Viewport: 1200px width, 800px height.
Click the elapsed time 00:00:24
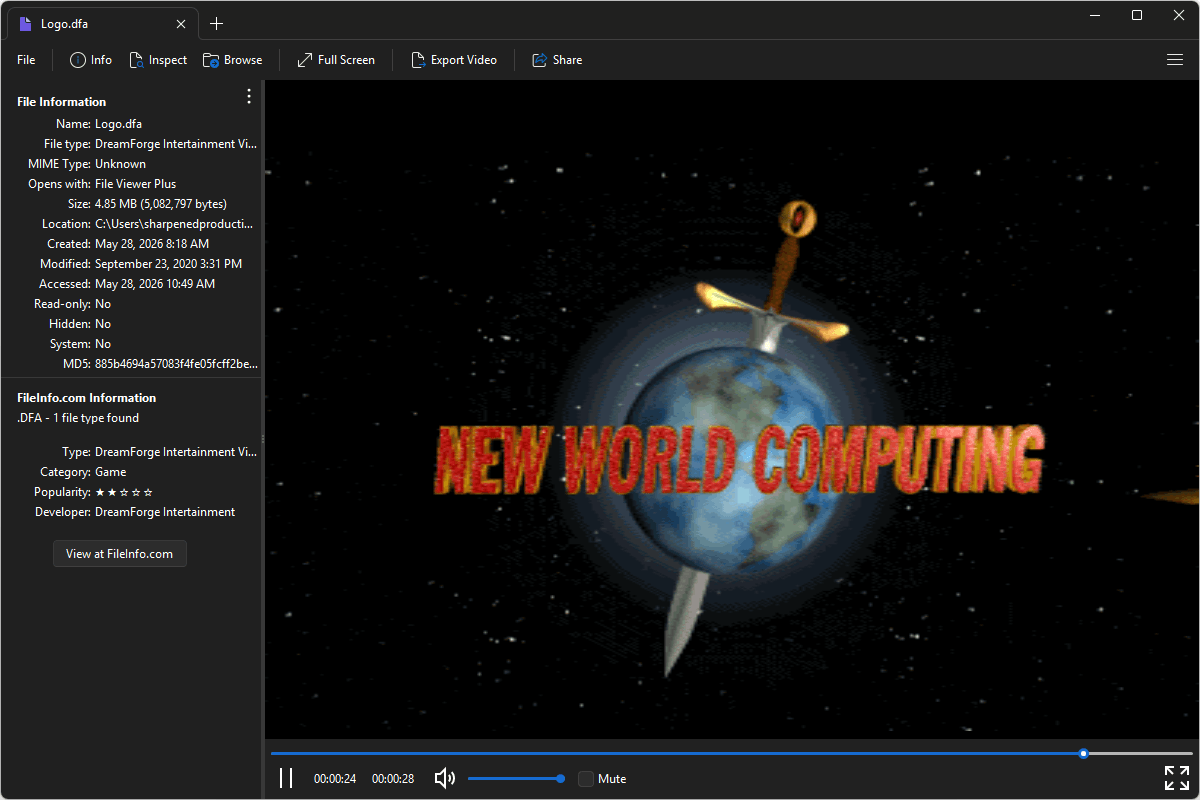coord(335,779)
